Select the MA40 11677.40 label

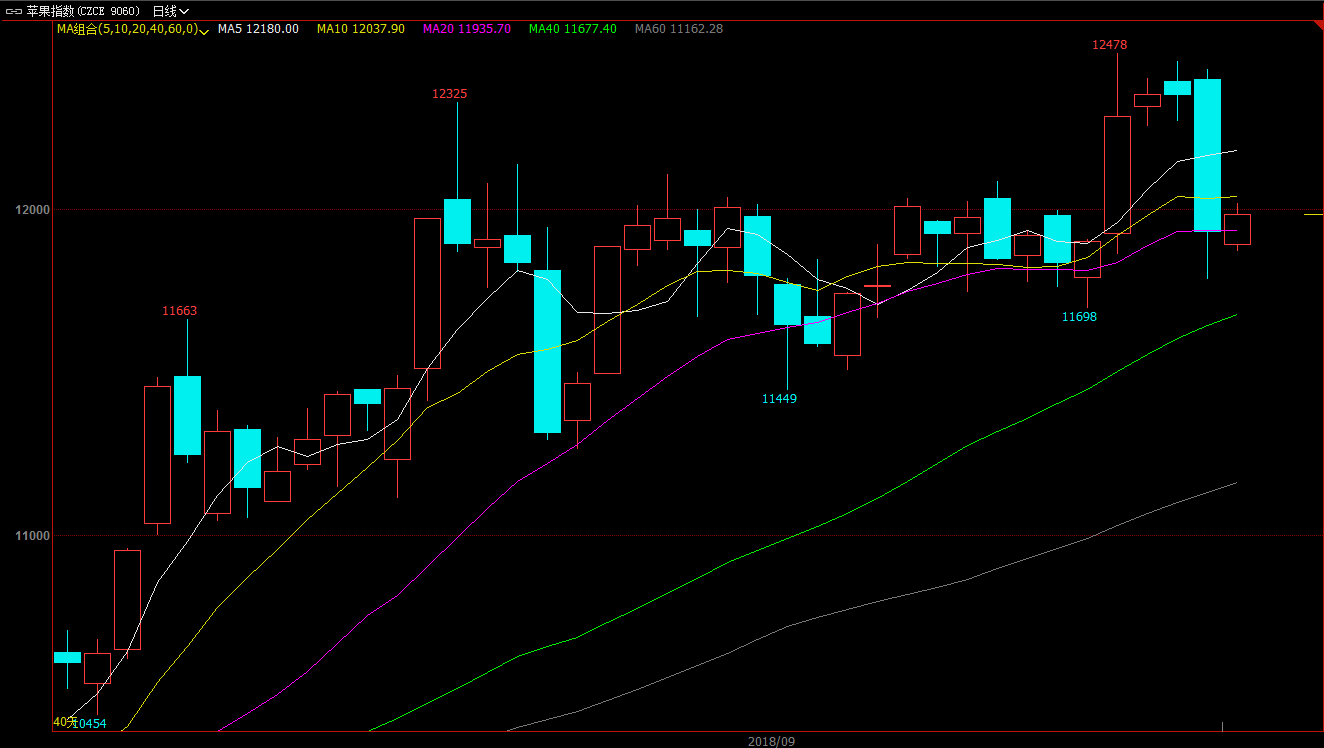pyautogui.click(x=572, y=29)
